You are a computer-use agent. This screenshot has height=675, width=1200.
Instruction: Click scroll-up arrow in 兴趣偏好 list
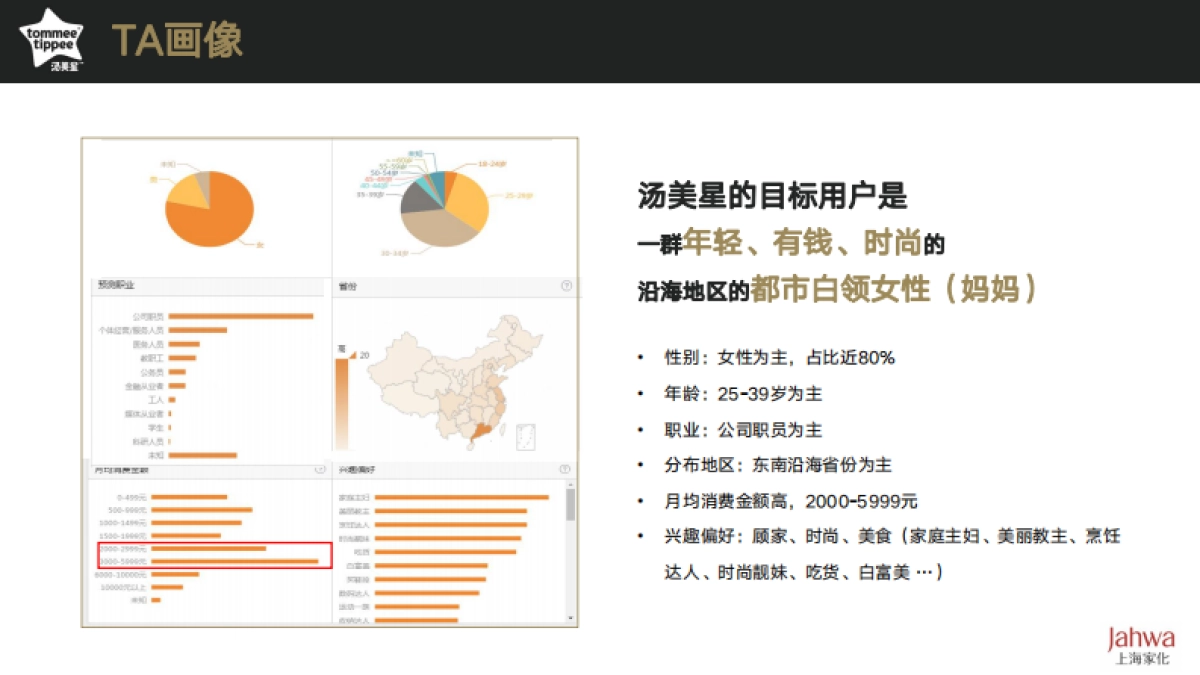(571, 484)
